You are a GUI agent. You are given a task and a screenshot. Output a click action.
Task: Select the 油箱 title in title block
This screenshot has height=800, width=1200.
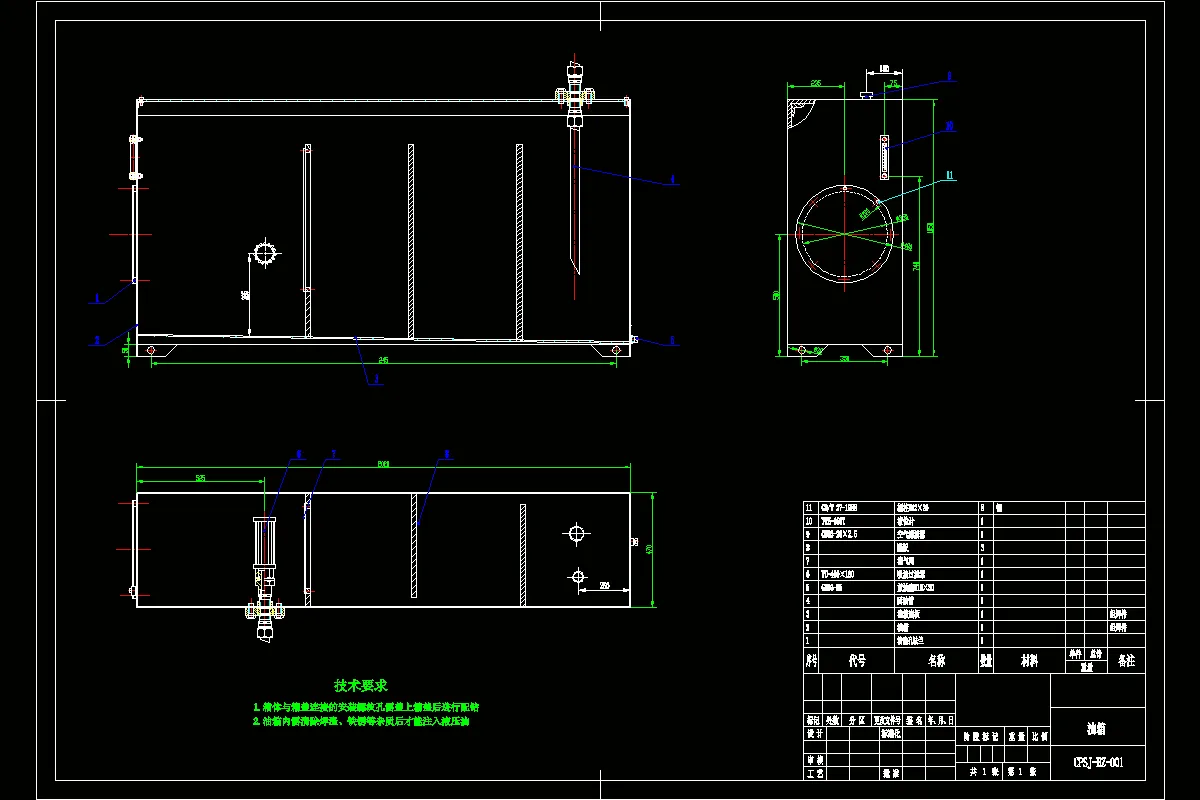point(1097,729)
